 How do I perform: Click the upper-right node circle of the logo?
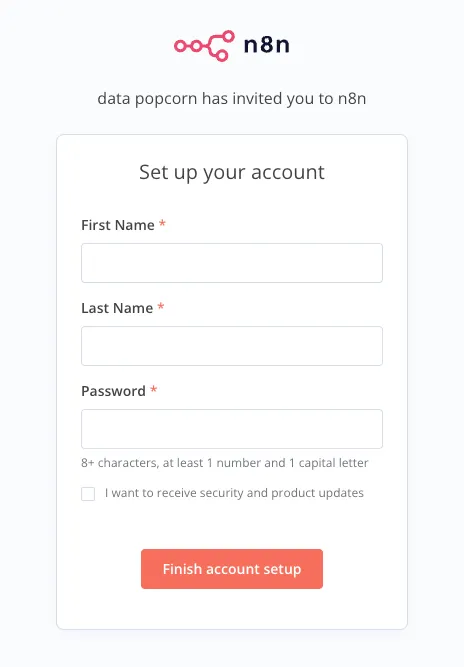point(228,36)
